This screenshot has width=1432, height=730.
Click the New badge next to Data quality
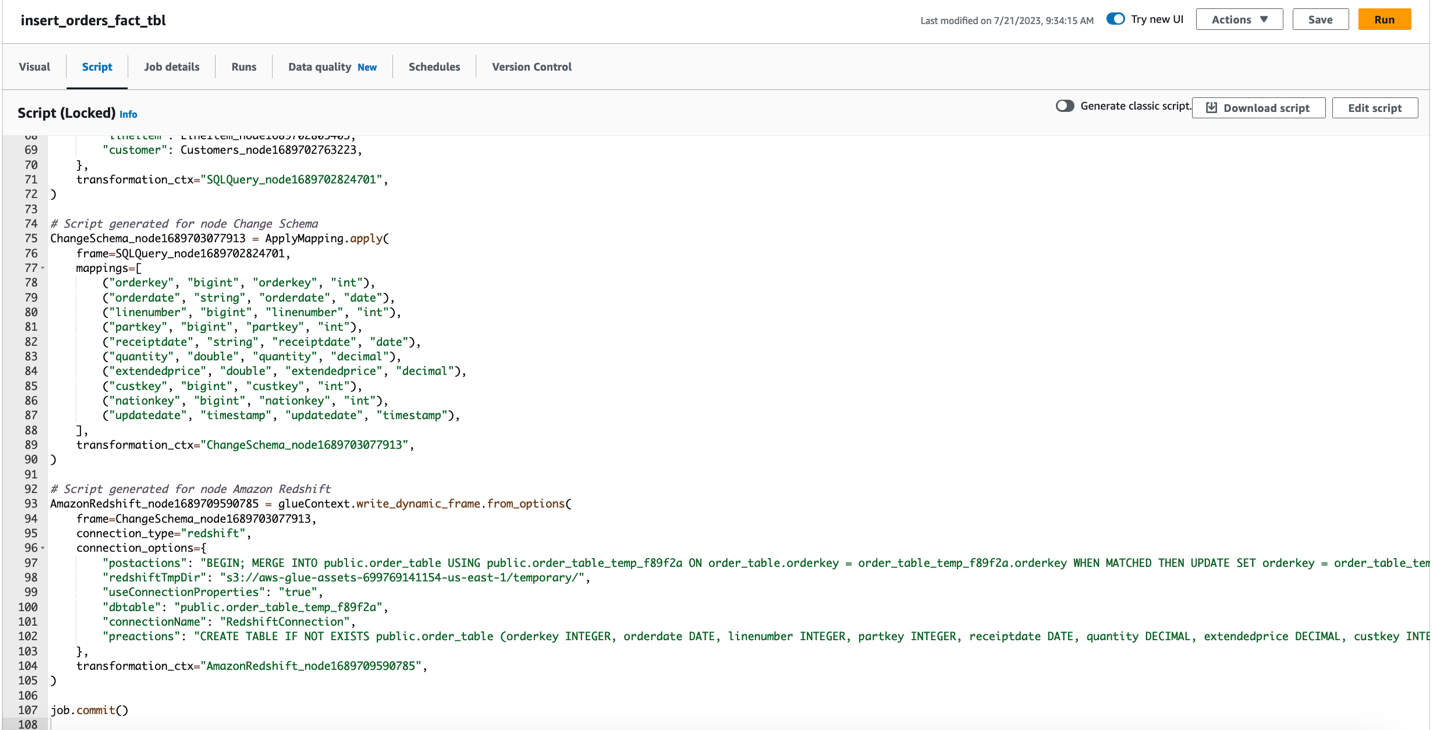coord(367,67)
